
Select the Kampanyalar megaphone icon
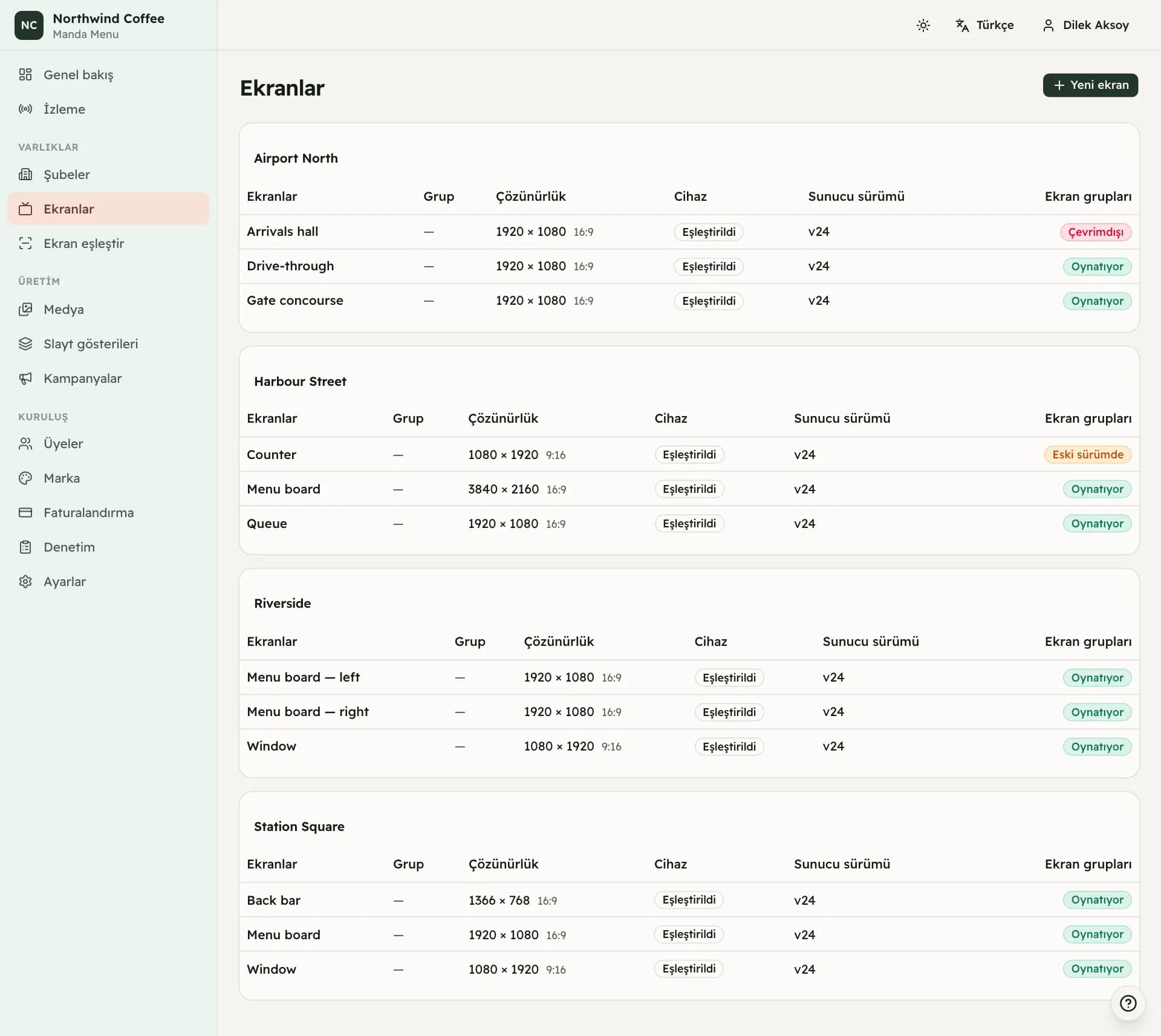click(25, 378)
